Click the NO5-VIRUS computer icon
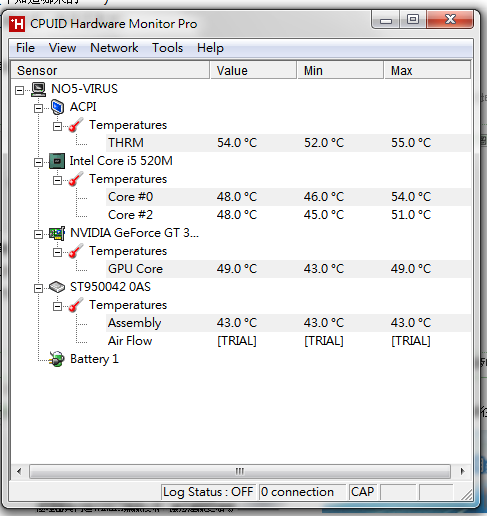 coord(38,89)
